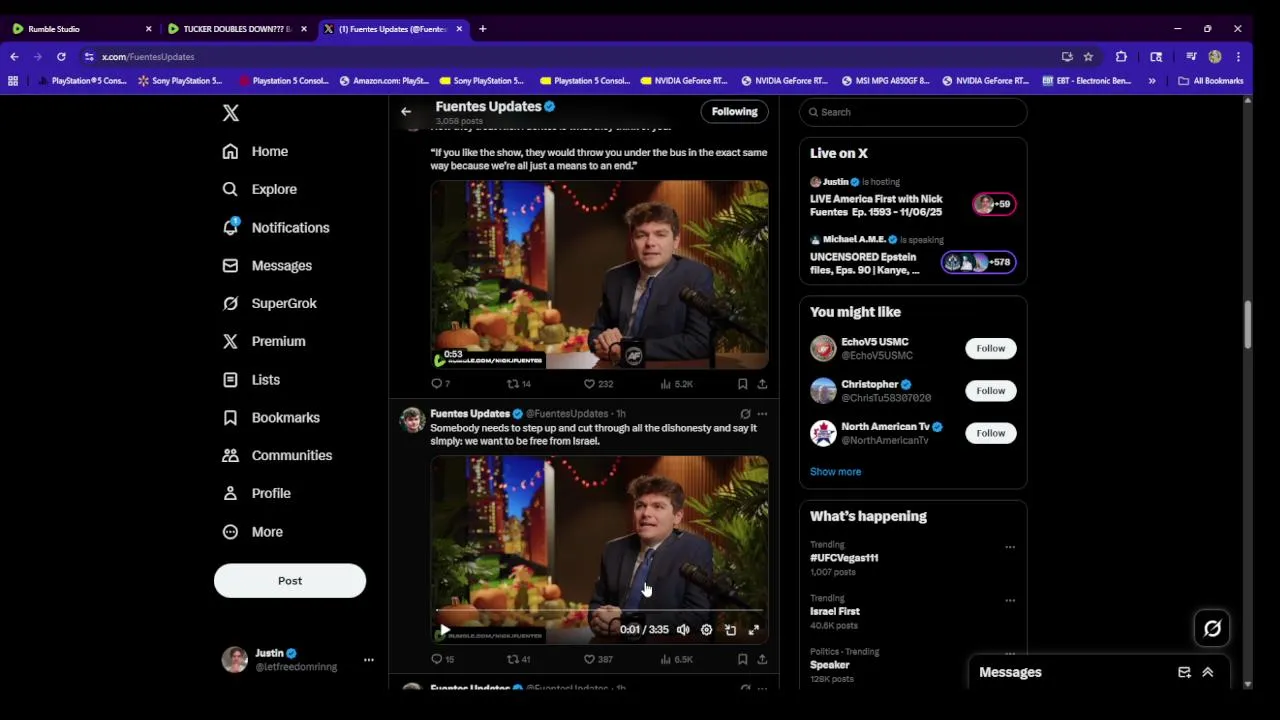Screen dimensions: 1280x720
Task: Go to Profile in the sidebar
Action: pos(257,493)
